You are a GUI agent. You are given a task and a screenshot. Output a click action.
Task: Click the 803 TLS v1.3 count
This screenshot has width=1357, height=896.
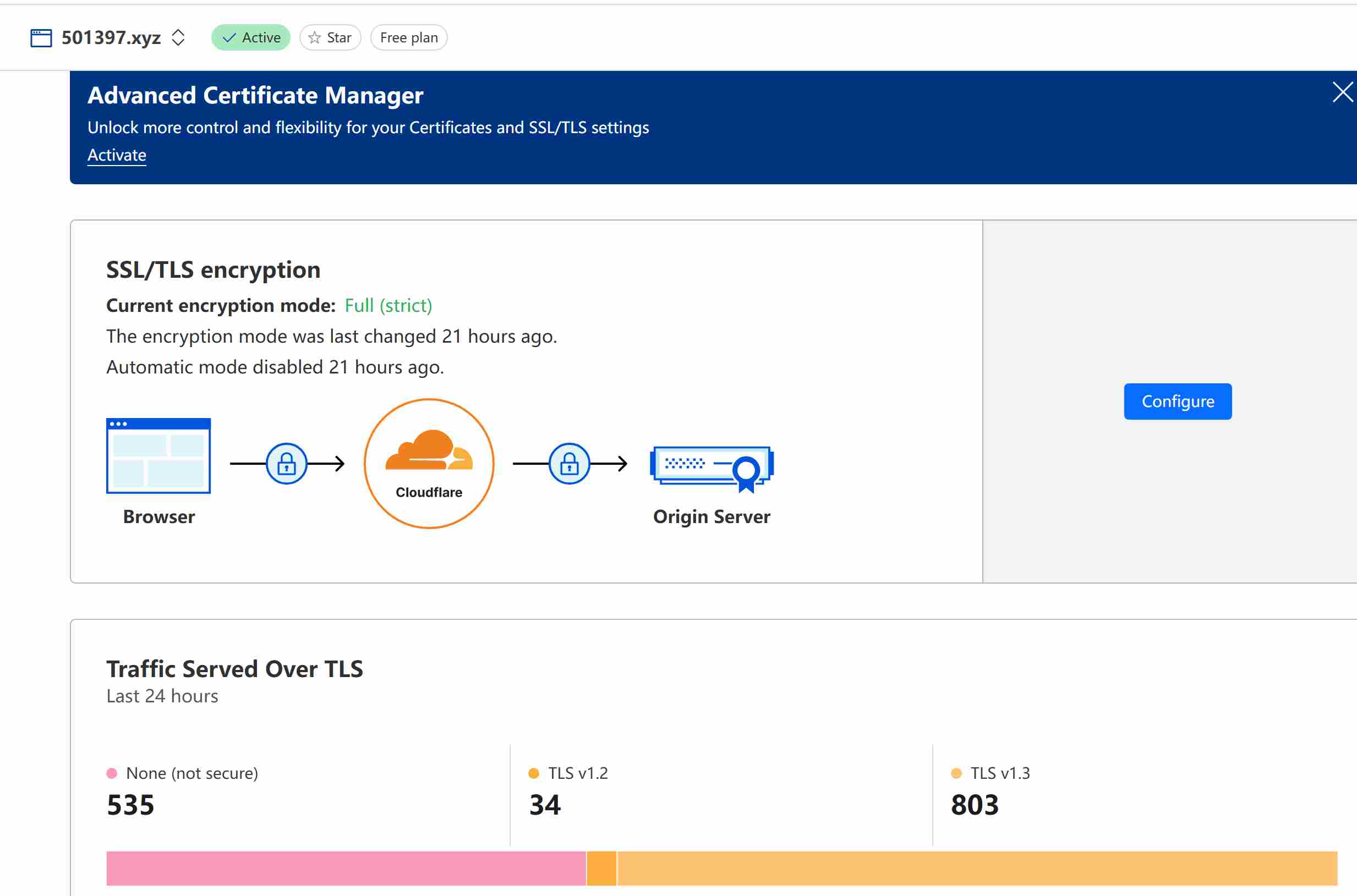click(x=975, y=805)
